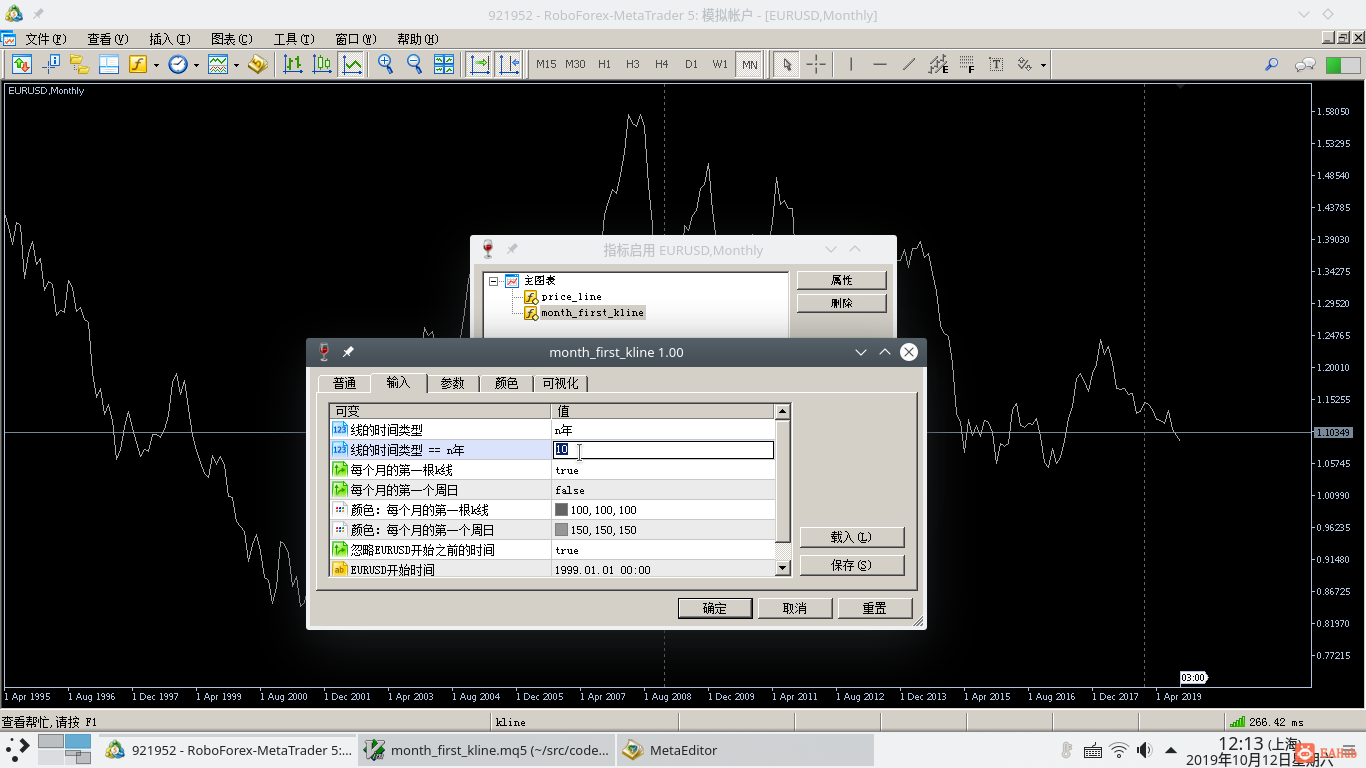1366x768 pixels.
Task: Open the indicators list dropdown arrow
Action: click(x=156, y=65)
